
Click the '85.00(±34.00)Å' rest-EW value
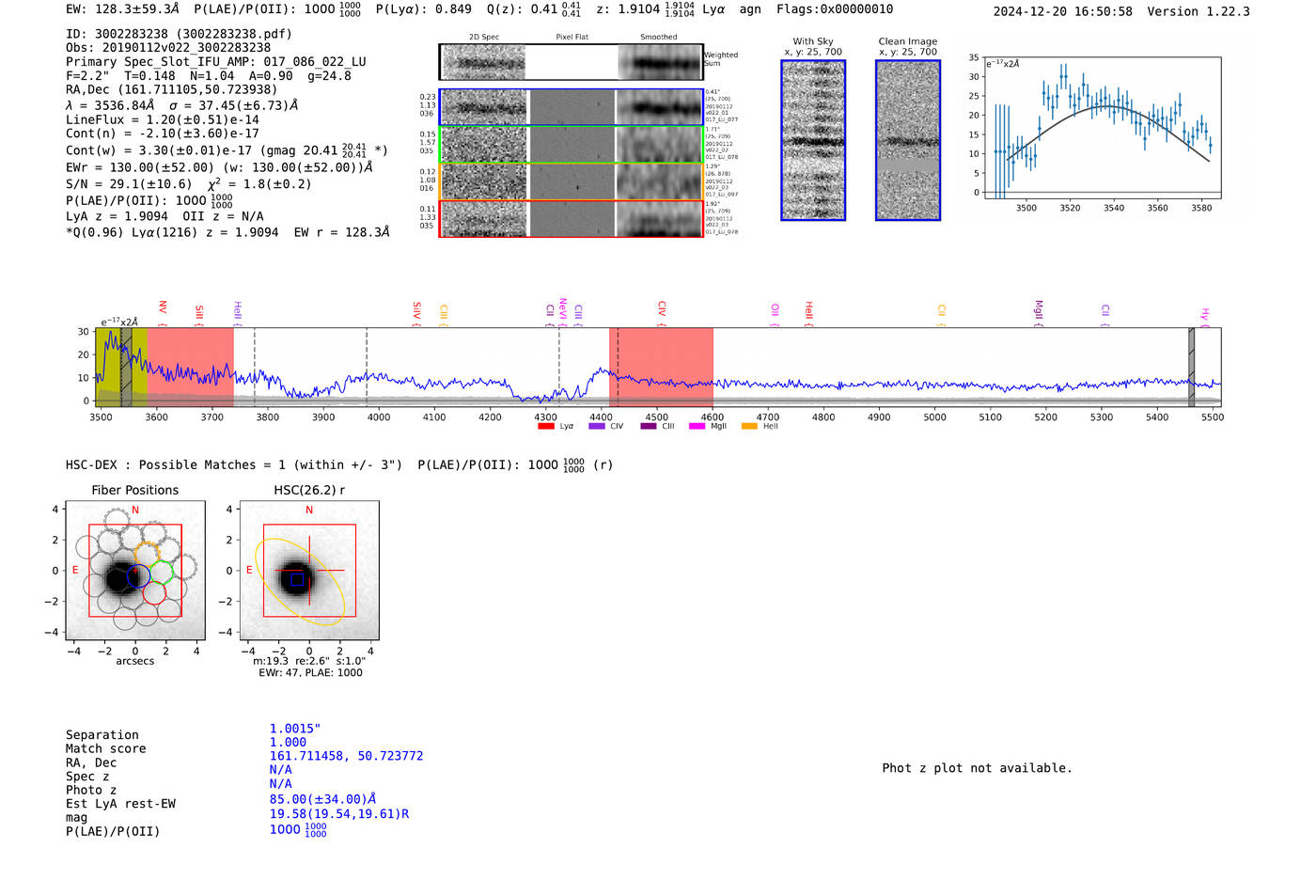click(322, 800)
